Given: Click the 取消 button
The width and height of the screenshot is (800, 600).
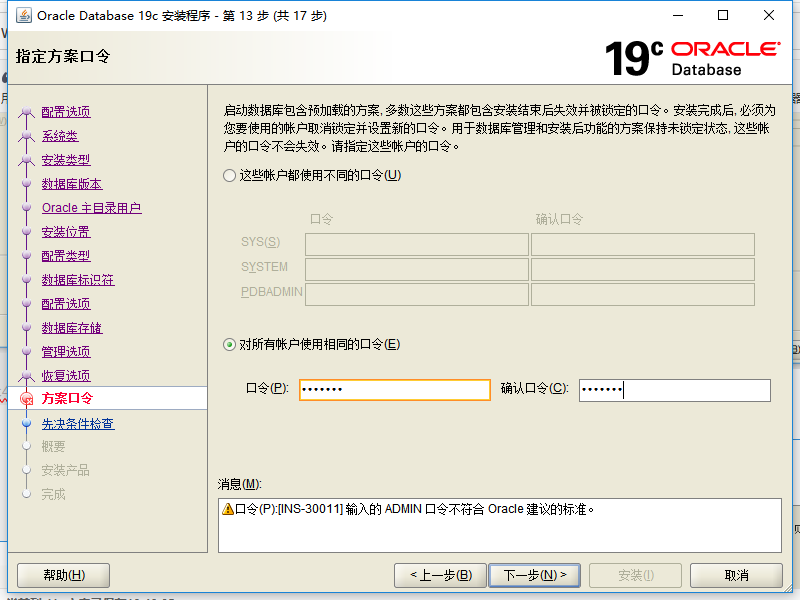Looking at the screenshot, I should (x=736, y=576).
